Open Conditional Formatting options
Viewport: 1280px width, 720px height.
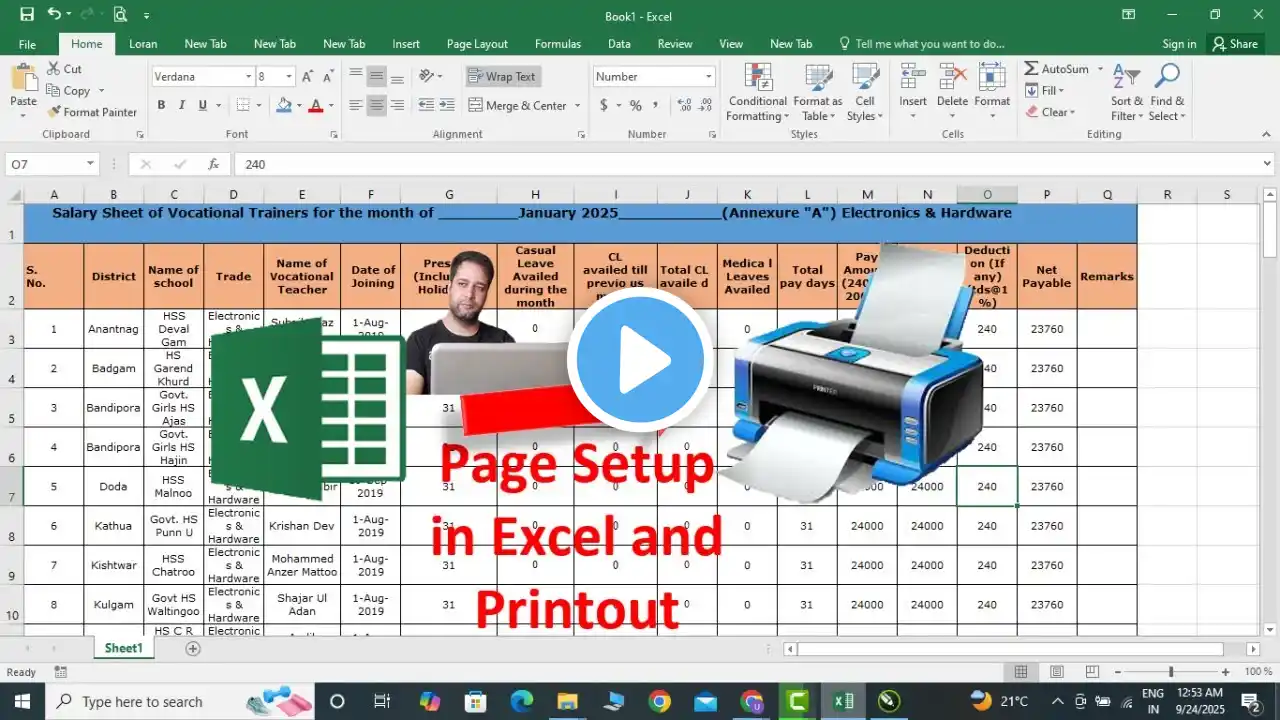click(757, 92)
